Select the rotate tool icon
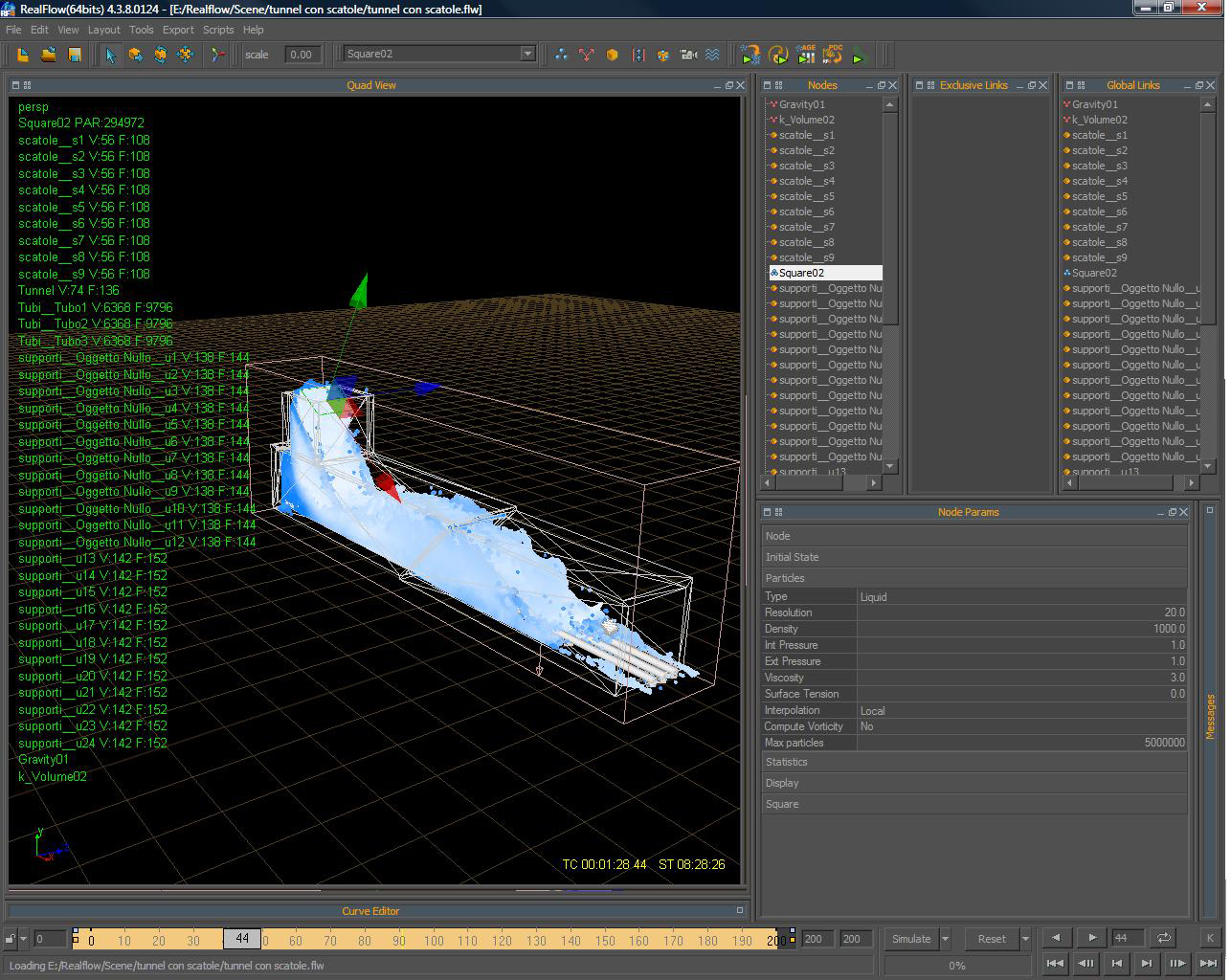Image resolution: width=1231 pixels, height=980 pixels. [160, 55]
